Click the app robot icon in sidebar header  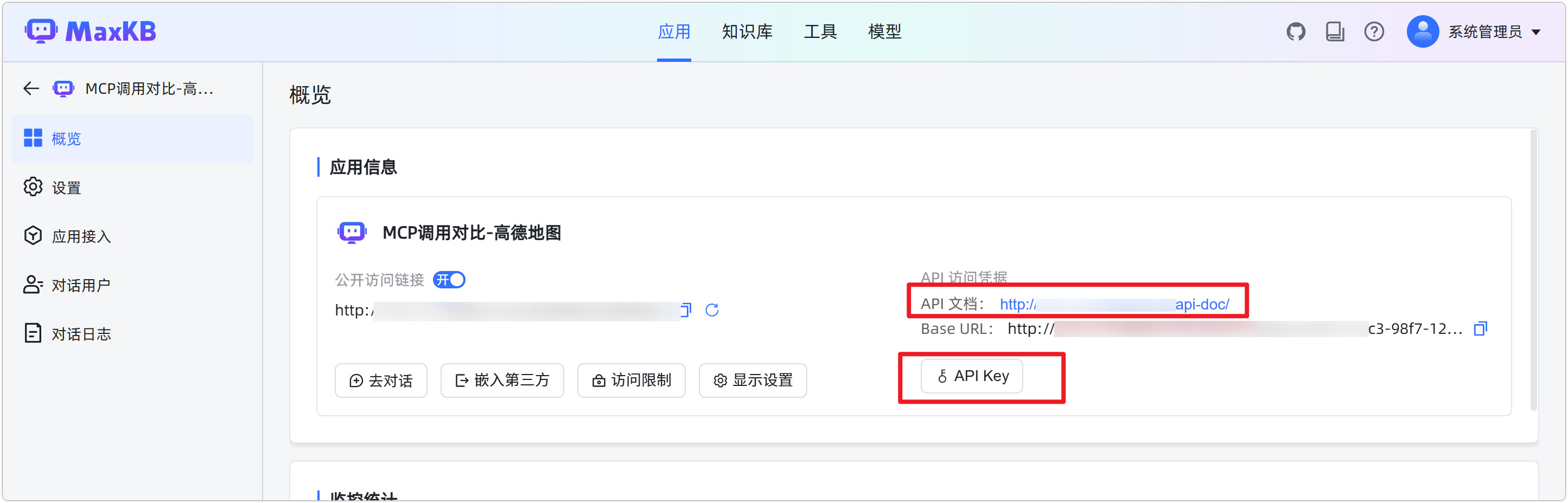(63, 89)
